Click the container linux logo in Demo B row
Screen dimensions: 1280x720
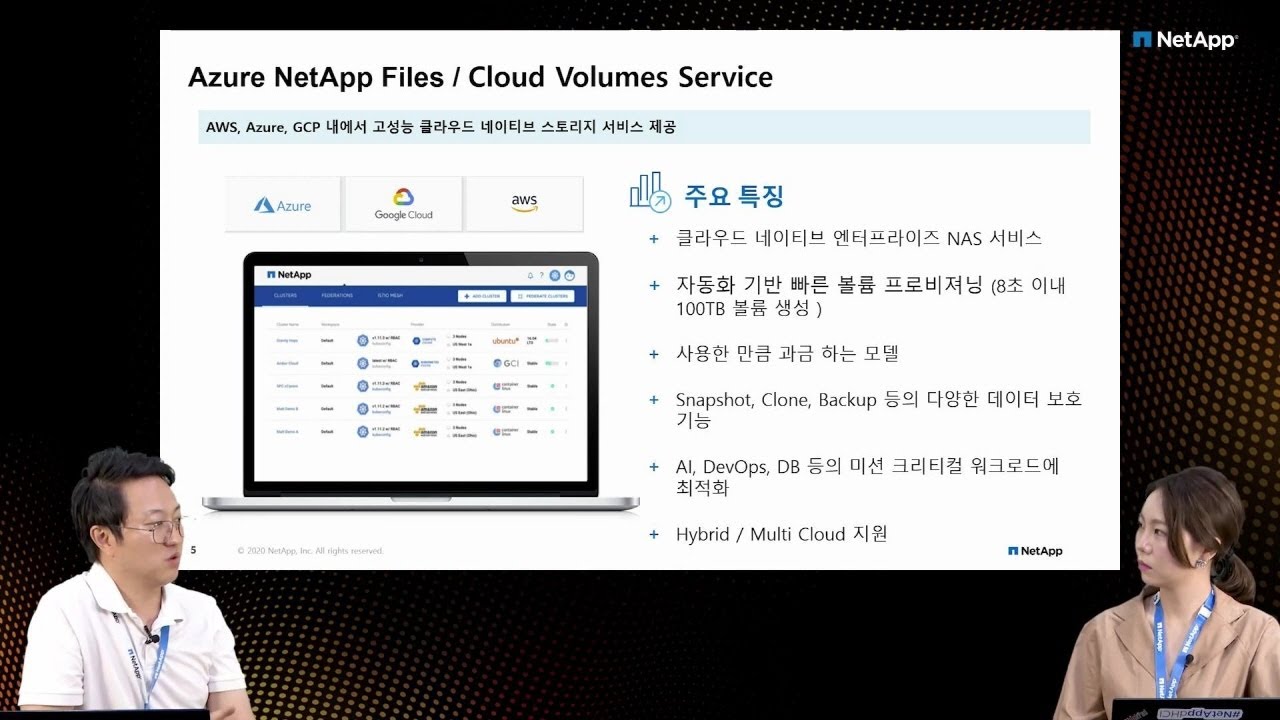pyautogui.click(x=507, y=409)
